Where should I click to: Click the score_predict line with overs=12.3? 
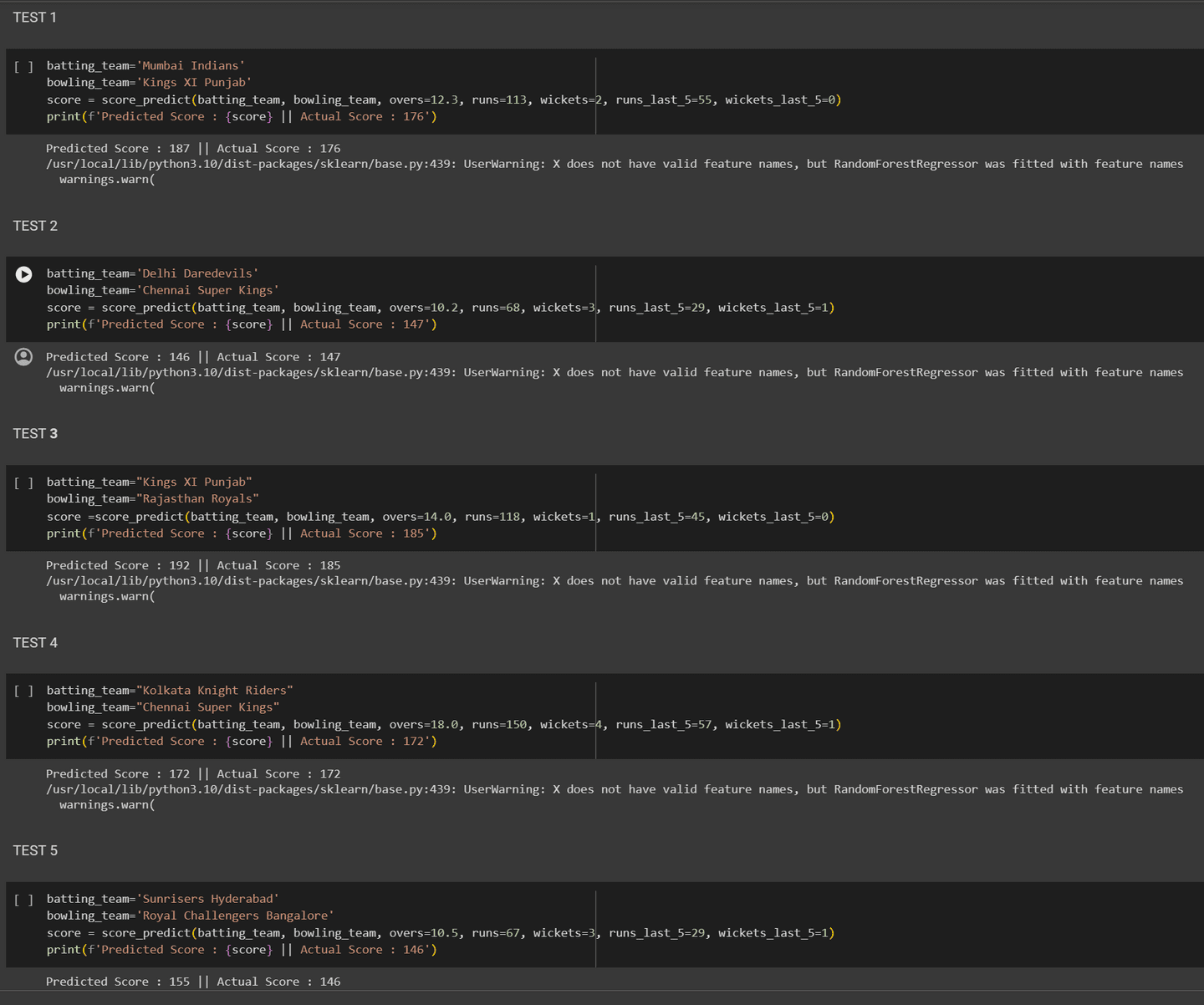[444, 100]
